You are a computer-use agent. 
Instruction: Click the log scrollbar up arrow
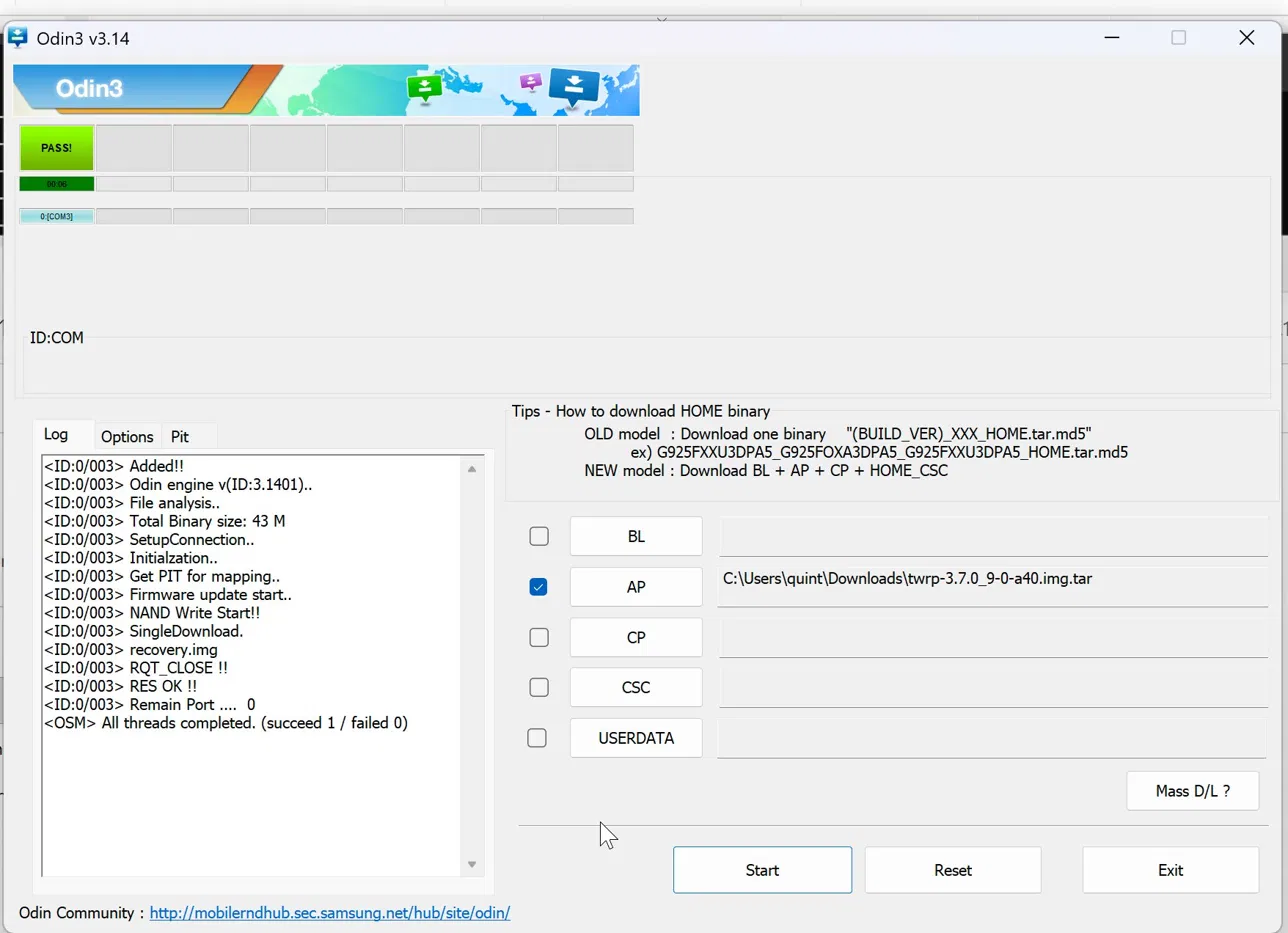point(473,467)
